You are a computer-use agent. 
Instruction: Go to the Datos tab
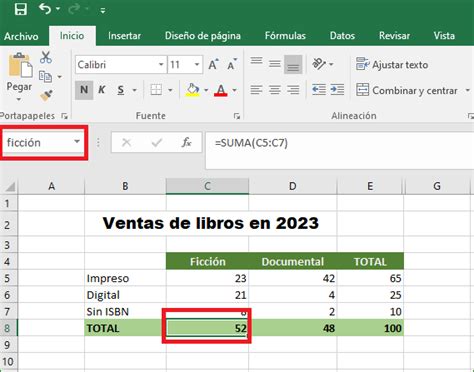[x=342, y=36]
